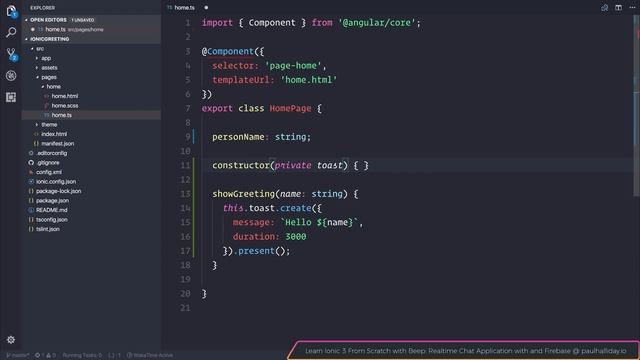Click the git icon beside .gitignore
Image resolution: width=640 pixels, height=360 pixels.
pyautogui.click(x=31, y=162)
